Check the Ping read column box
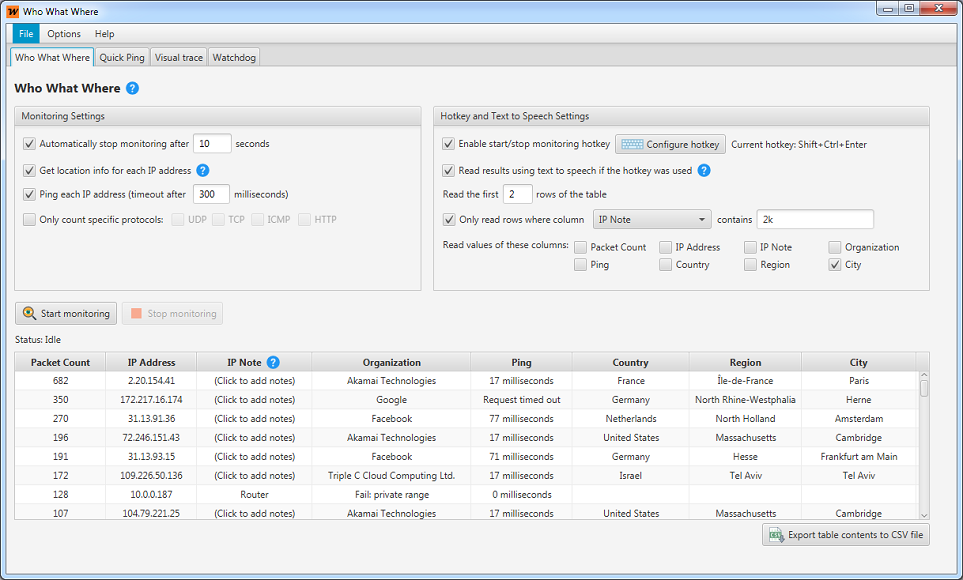The image size is (963, 580). point(580,265)
